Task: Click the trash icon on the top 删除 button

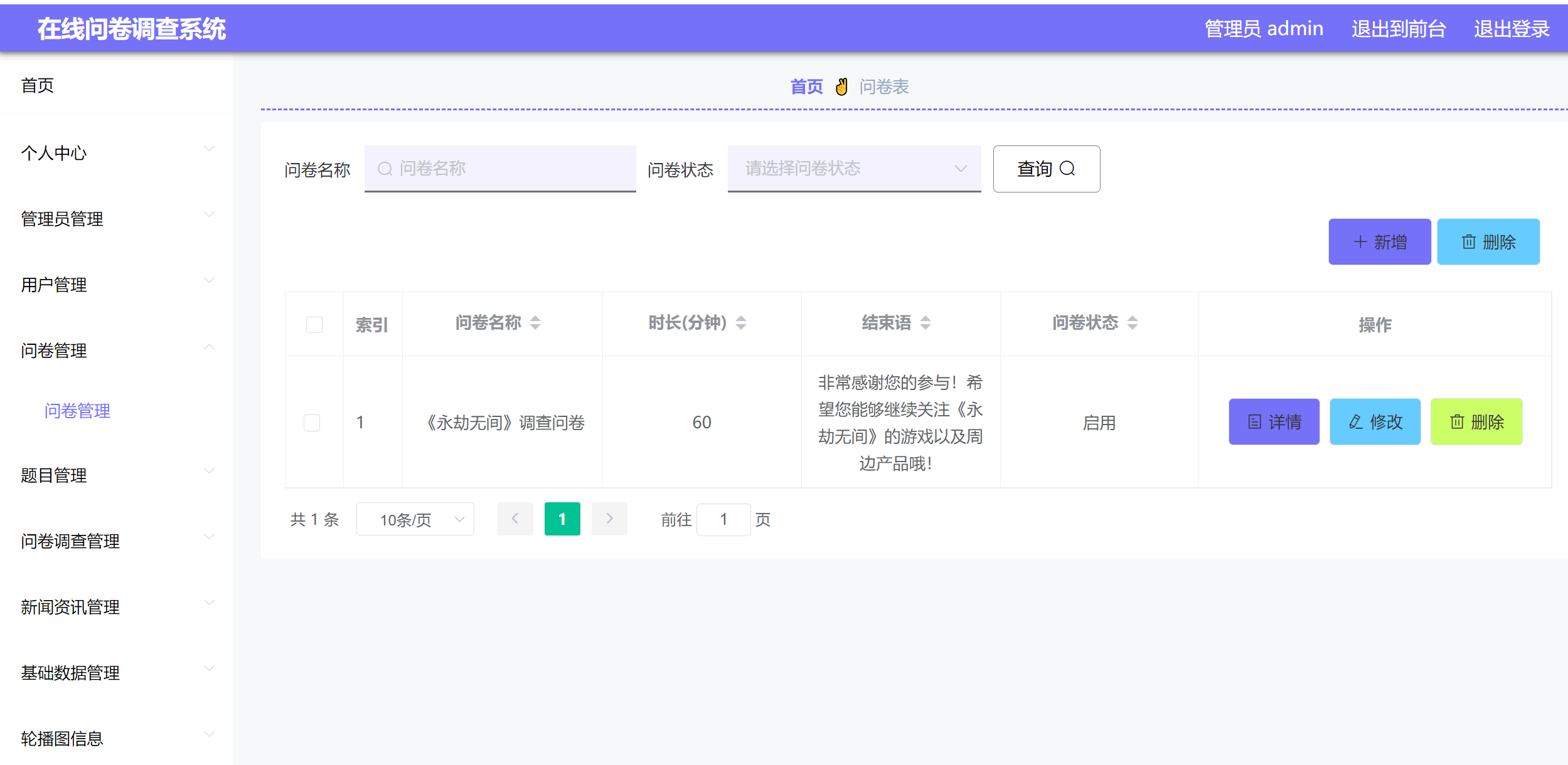Action: (x=1468, y=241)
